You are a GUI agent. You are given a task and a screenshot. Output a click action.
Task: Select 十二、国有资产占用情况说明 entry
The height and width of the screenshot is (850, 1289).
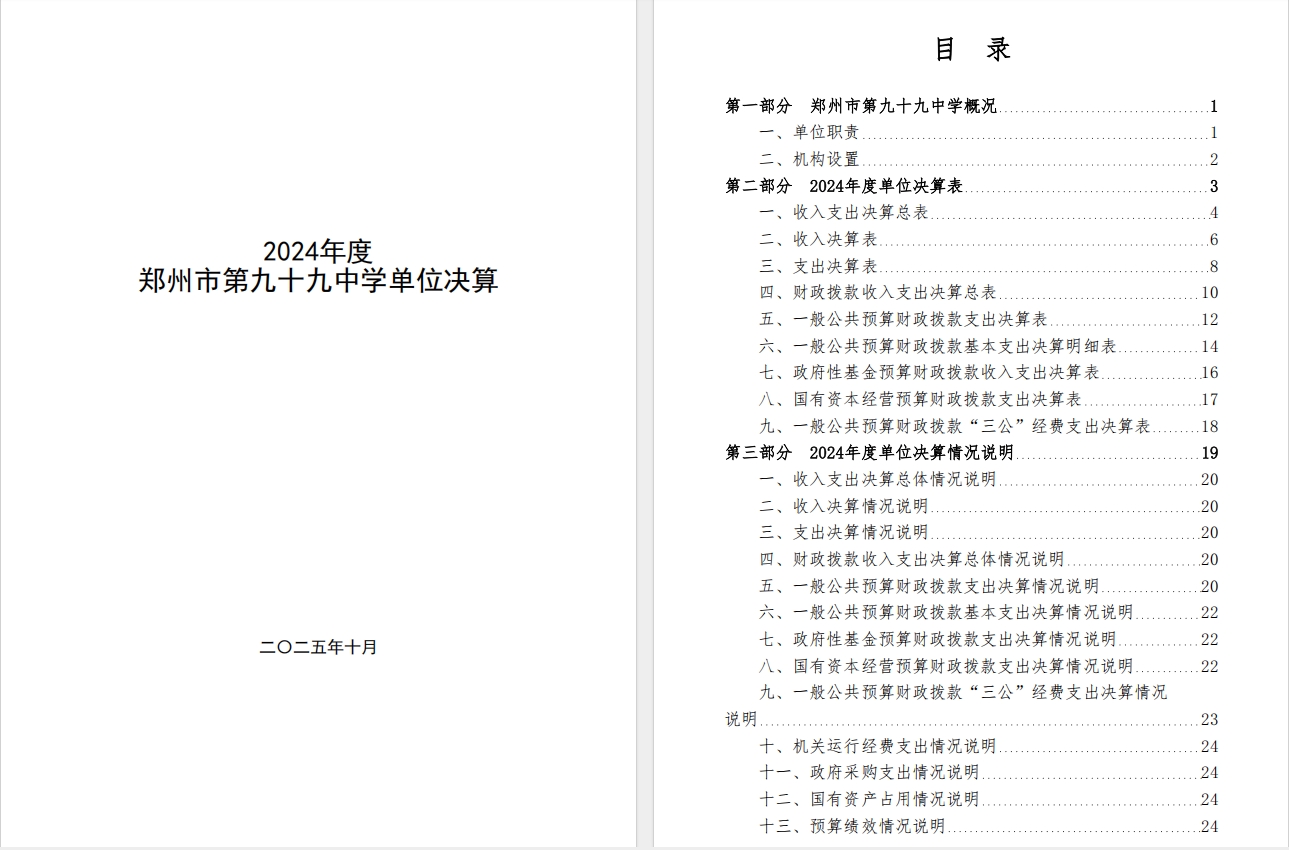click(869, 800)
